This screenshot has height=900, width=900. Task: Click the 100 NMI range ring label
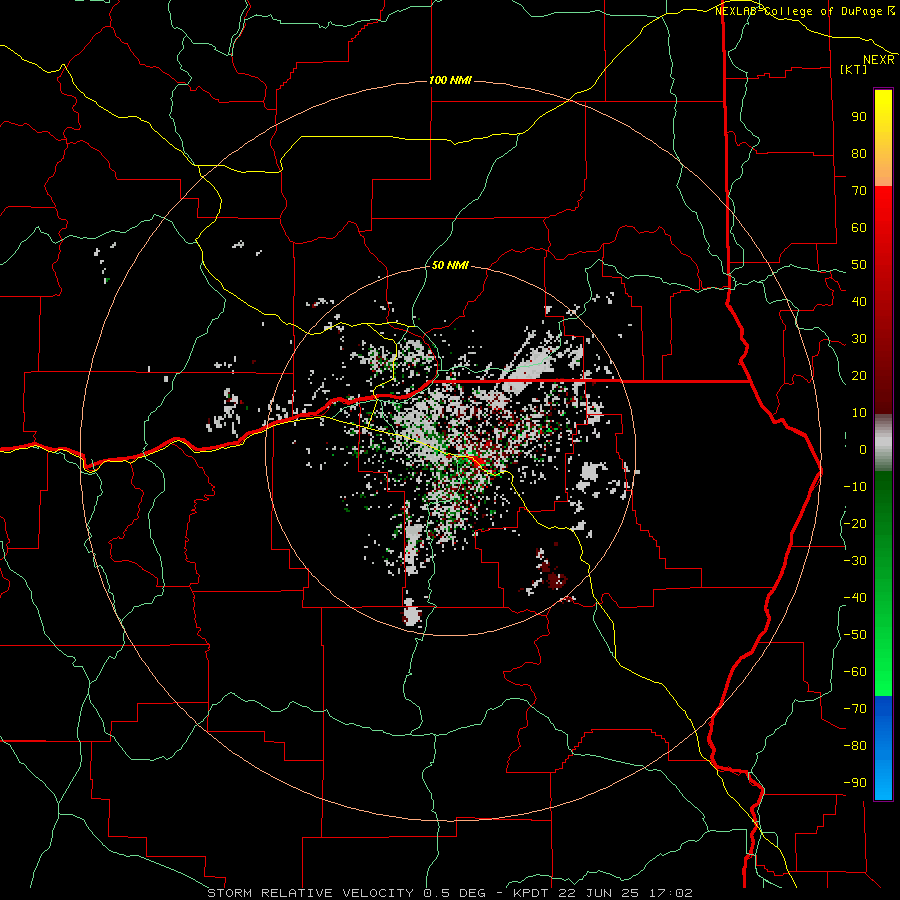[x=450, y=80]
